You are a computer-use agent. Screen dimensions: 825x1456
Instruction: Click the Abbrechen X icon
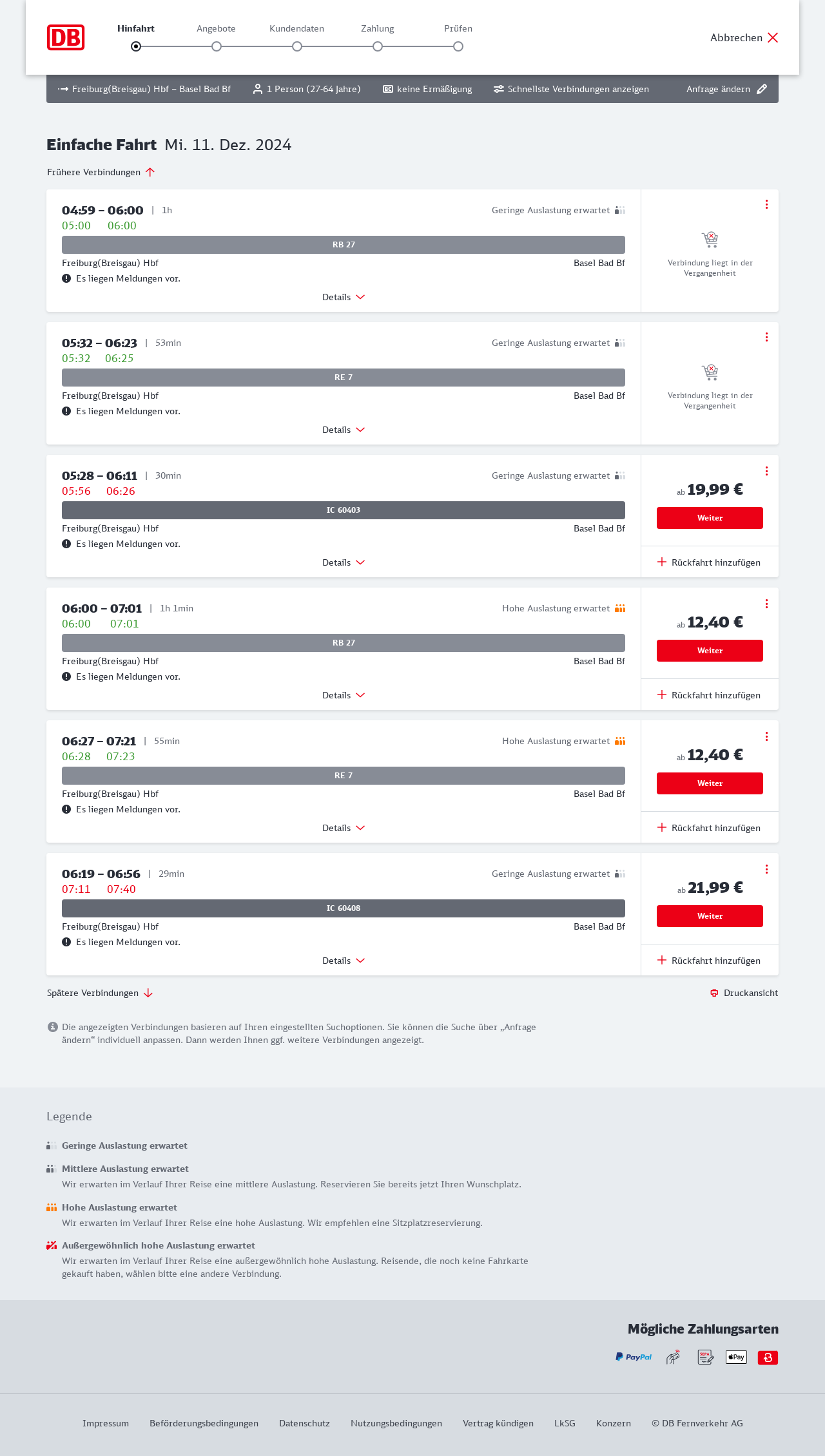[773, 37]
